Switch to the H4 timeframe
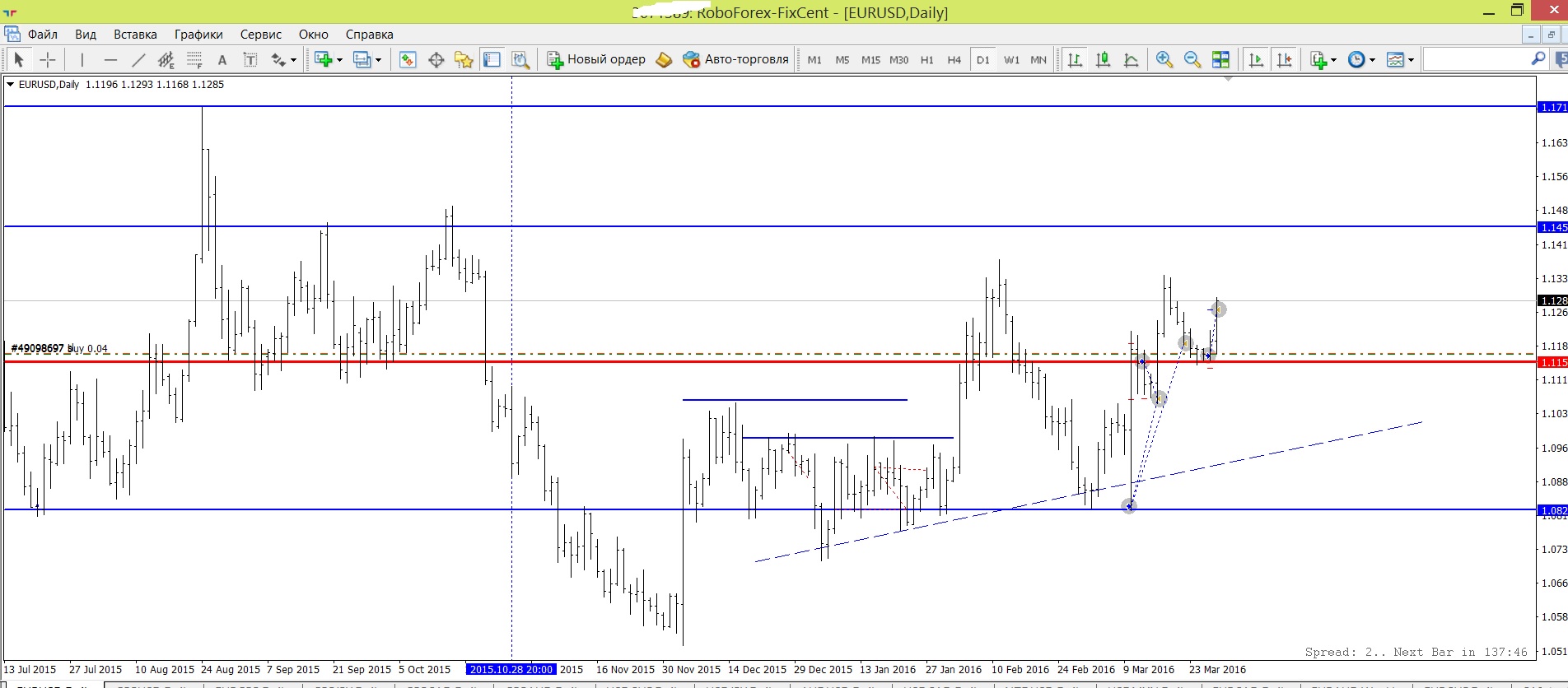 (x=954, y=59)
